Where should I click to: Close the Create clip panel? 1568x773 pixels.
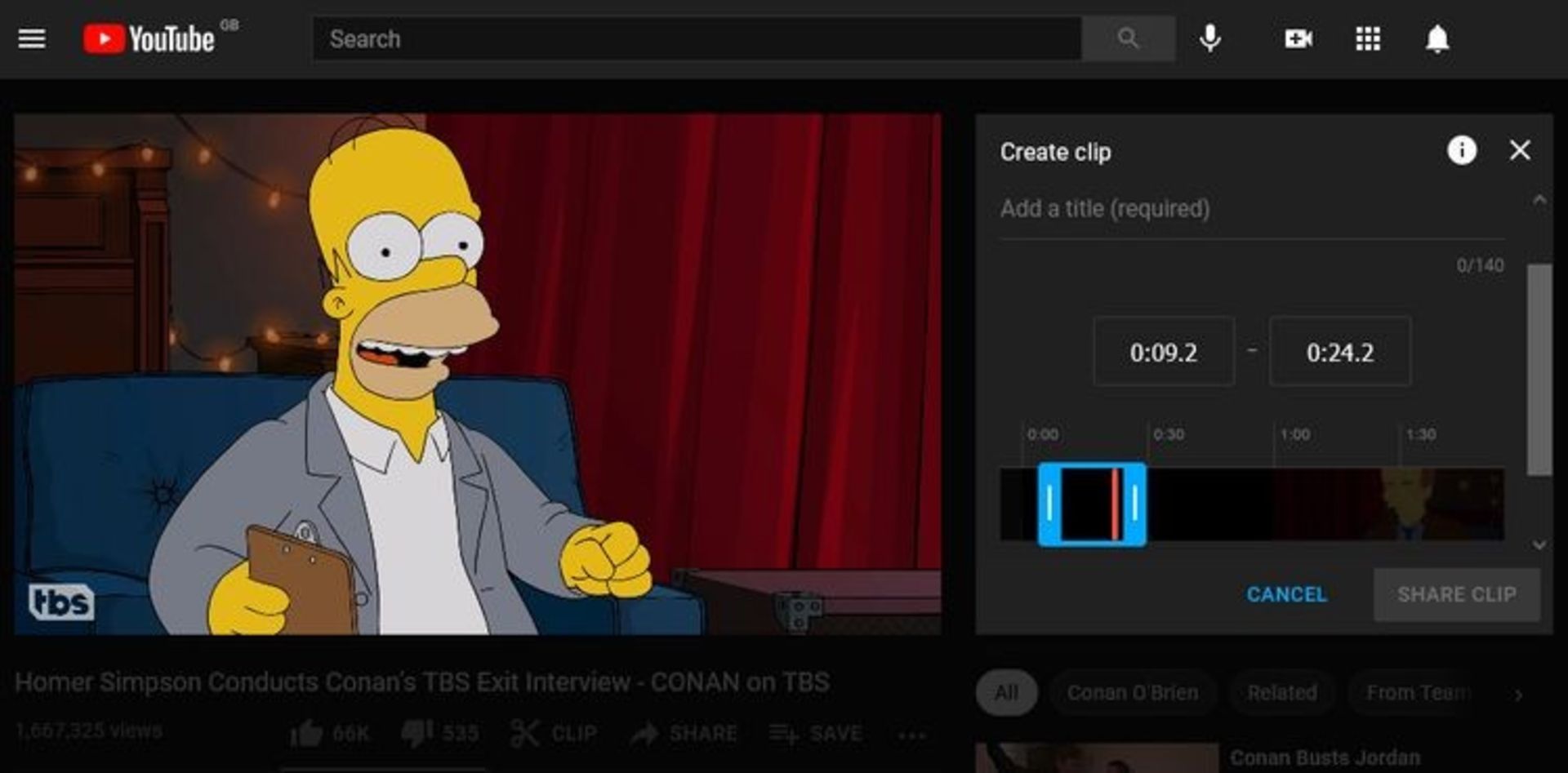point(1520,150)
